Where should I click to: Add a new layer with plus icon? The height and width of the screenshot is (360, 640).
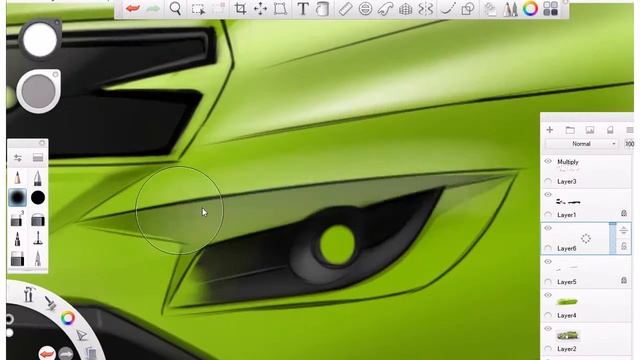pyautogui.click(x=550, y=130)
